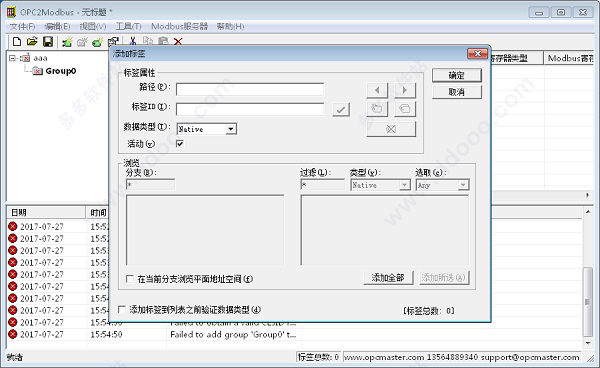Click the Save floppy disk icon

[x=48, y=41]
